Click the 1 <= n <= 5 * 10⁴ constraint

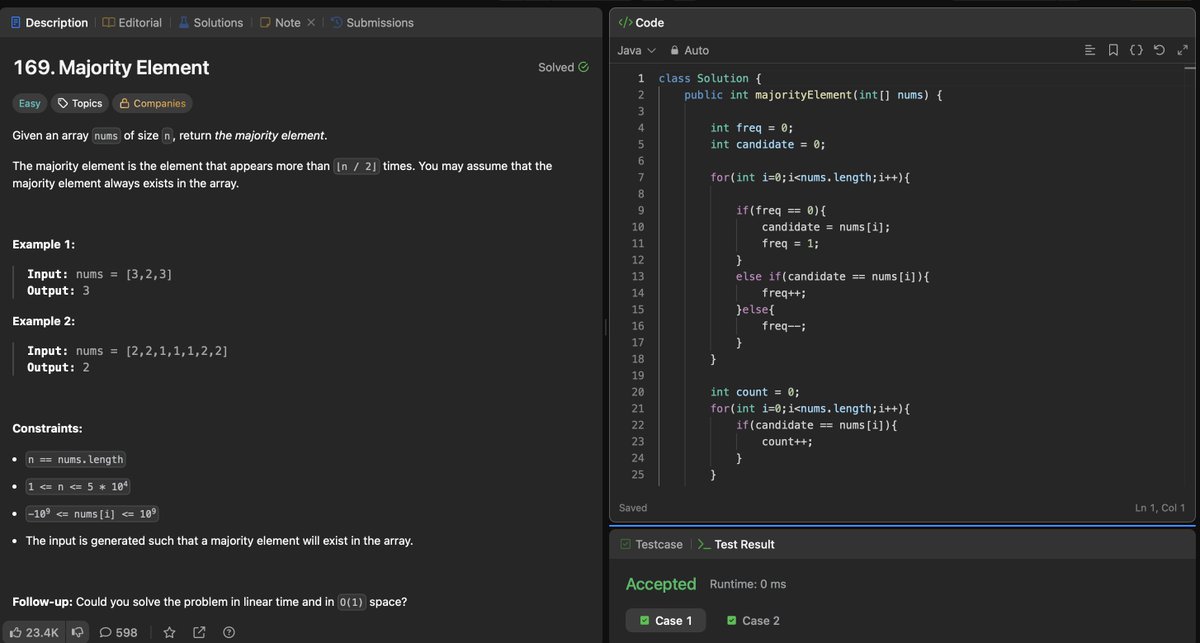pos(78,487)
